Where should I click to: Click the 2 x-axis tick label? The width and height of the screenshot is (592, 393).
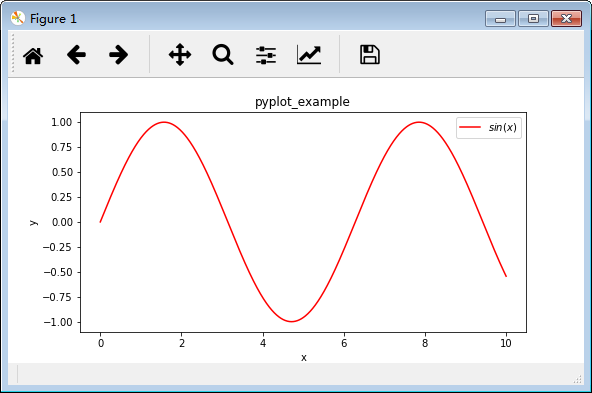coord(182,343)
